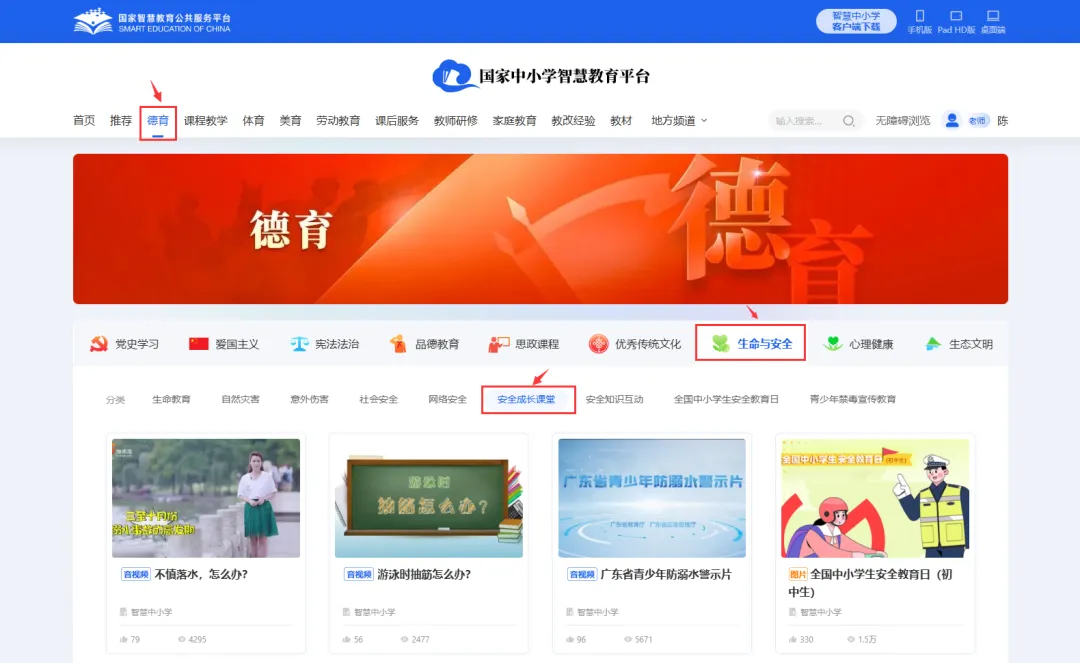Click the 5671 views eye icon
Image resolution: width=1080 pixels, height=663 pixels.
pyautogui.click(x=628, y=640)
